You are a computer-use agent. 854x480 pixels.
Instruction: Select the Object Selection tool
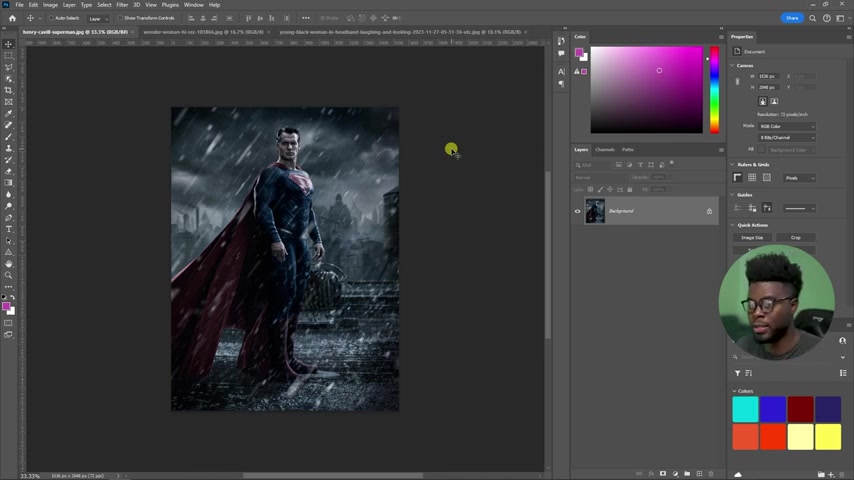tap(8, 79)
